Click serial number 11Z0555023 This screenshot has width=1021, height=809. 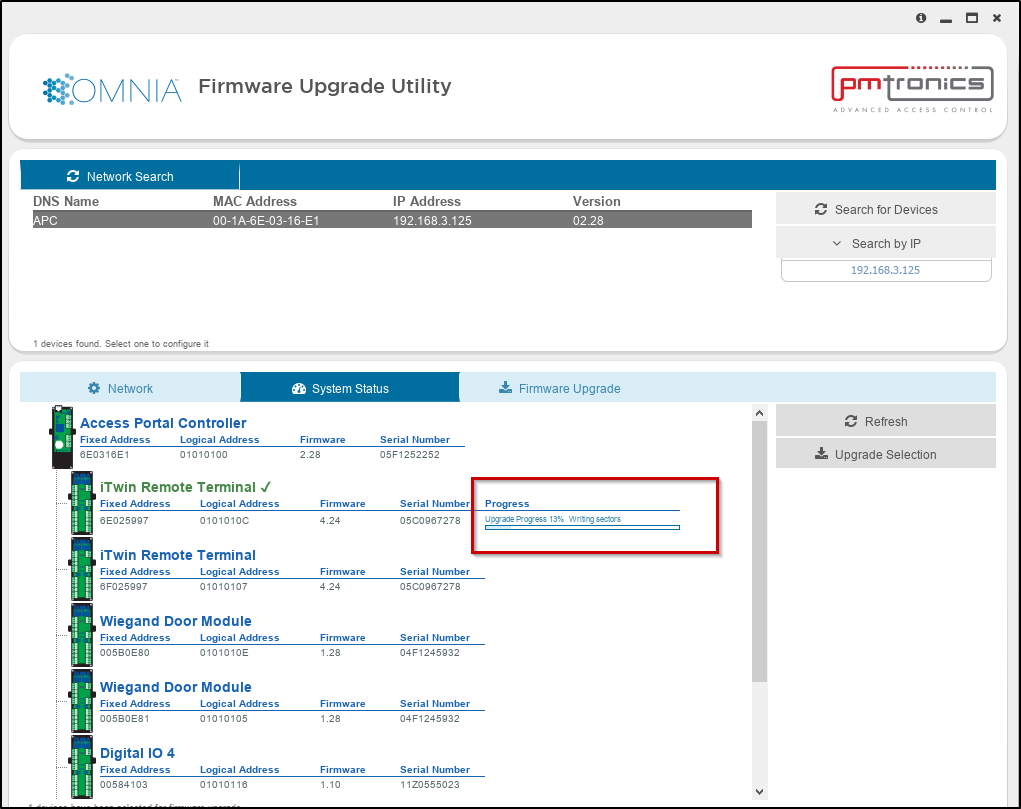pyautogui.click(x=430, y=784)
